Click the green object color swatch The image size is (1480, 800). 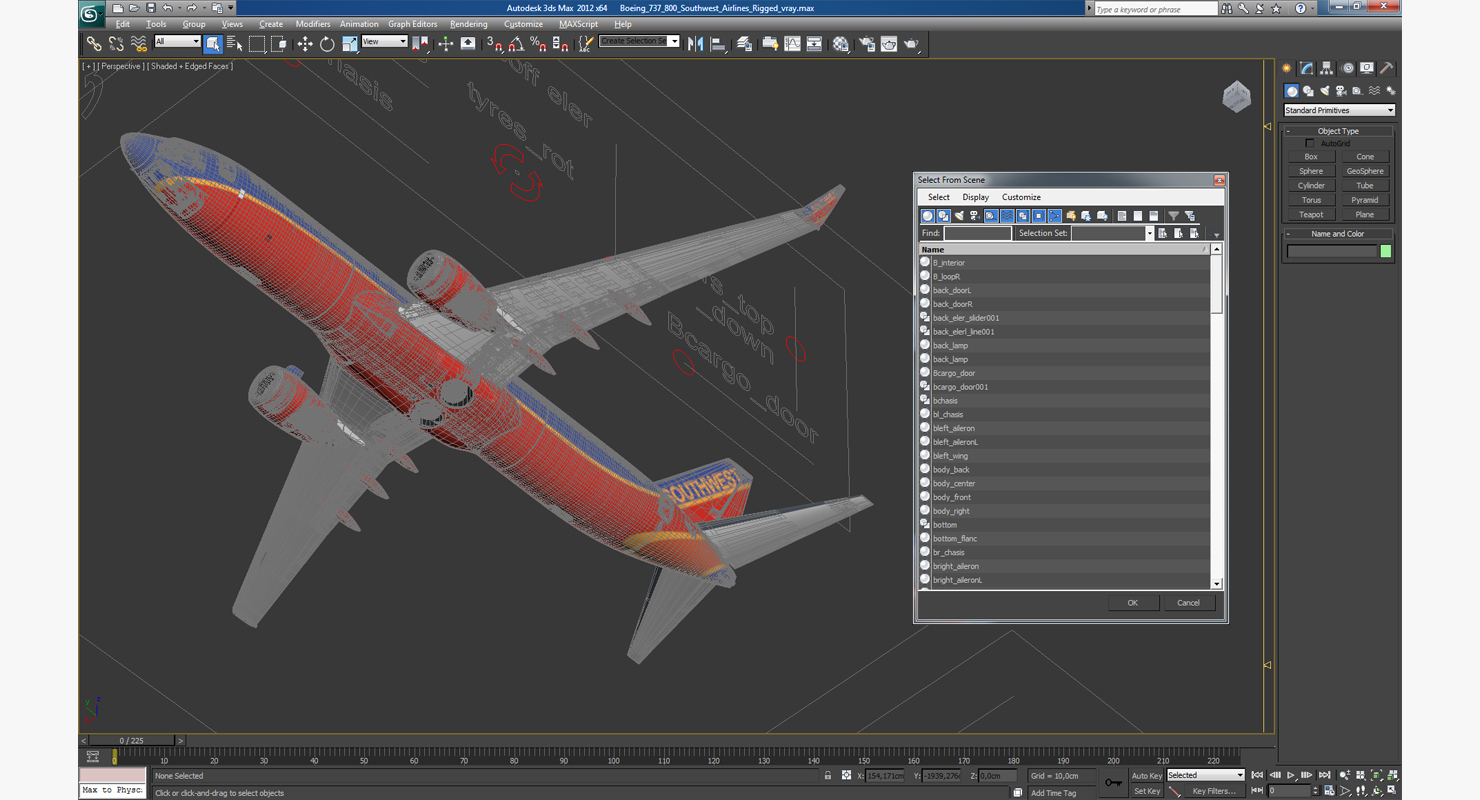[x=1386, y=252]
